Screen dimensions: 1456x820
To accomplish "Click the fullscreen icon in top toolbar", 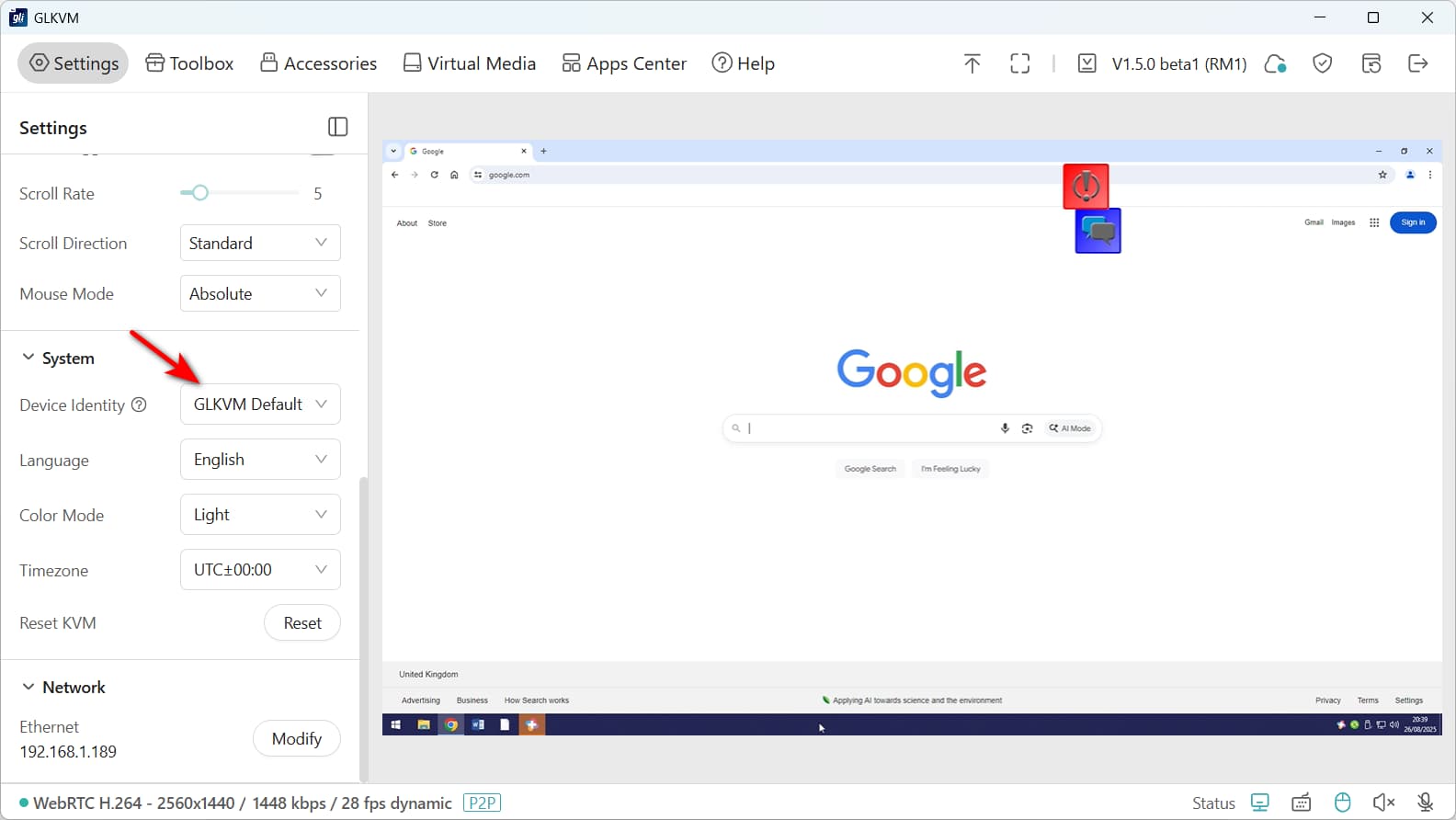I will tap(1019, 63).
